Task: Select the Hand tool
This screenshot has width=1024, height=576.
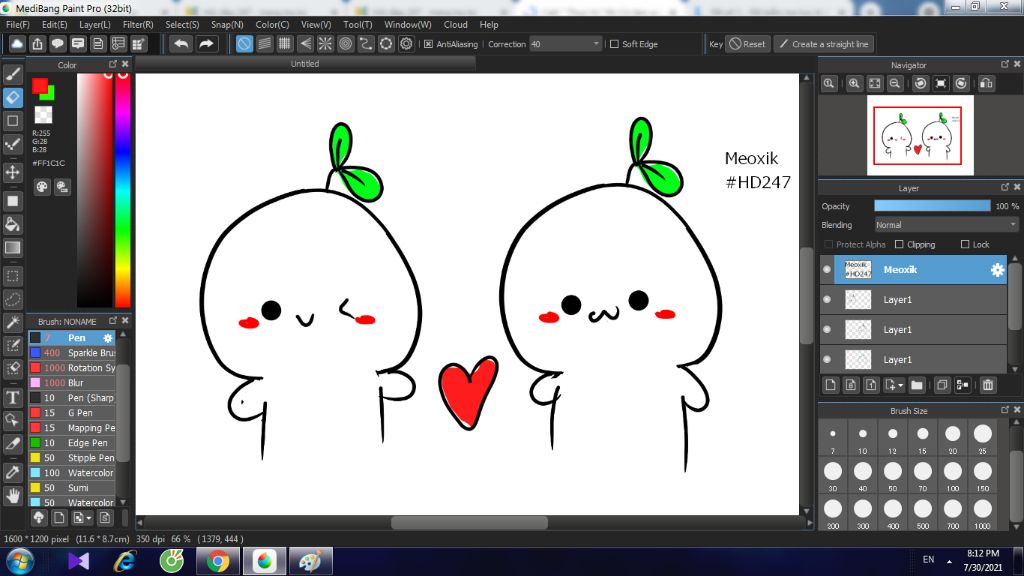Action: [x=12, y=496]
